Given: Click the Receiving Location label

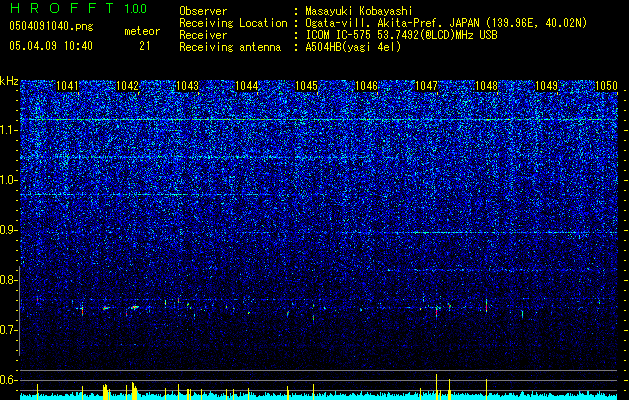Looking at the screenshot, I should pos(233,23).
